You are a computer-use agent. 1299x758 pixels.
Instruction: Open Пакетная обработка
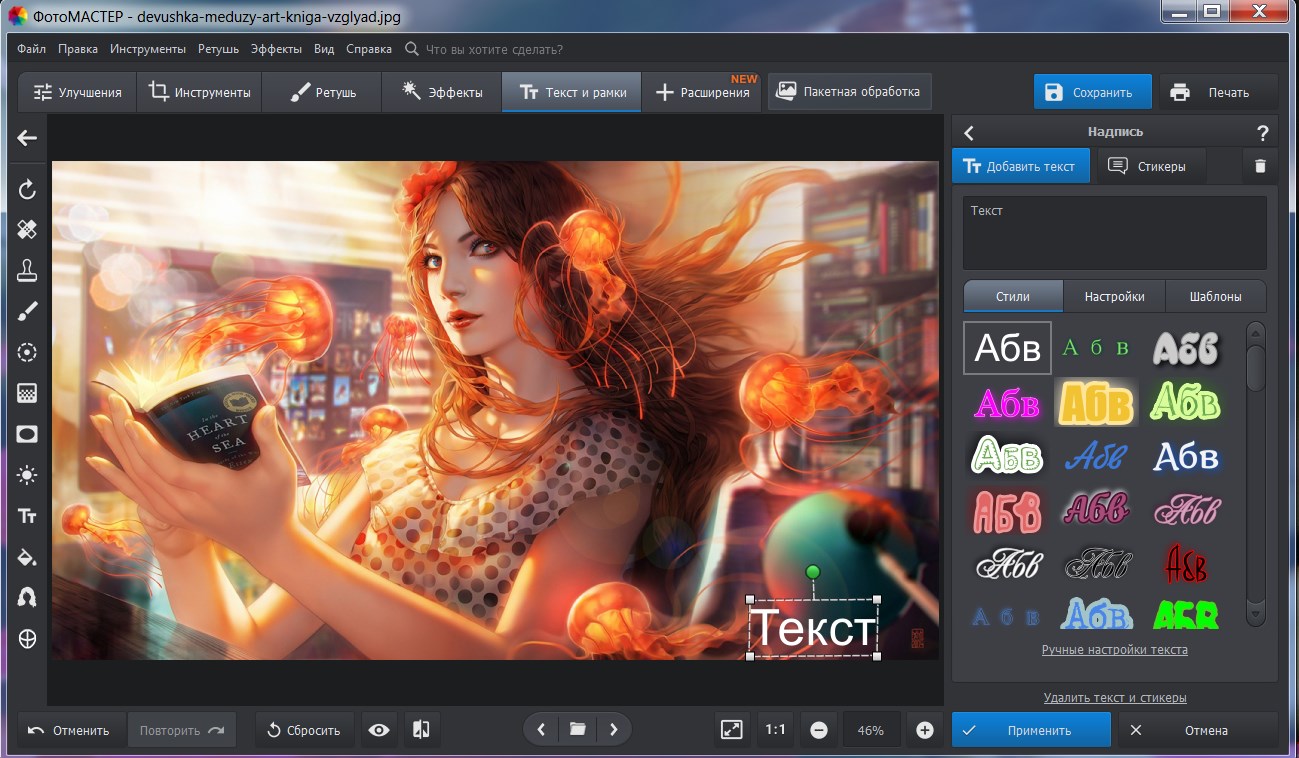tap(850, 91)
